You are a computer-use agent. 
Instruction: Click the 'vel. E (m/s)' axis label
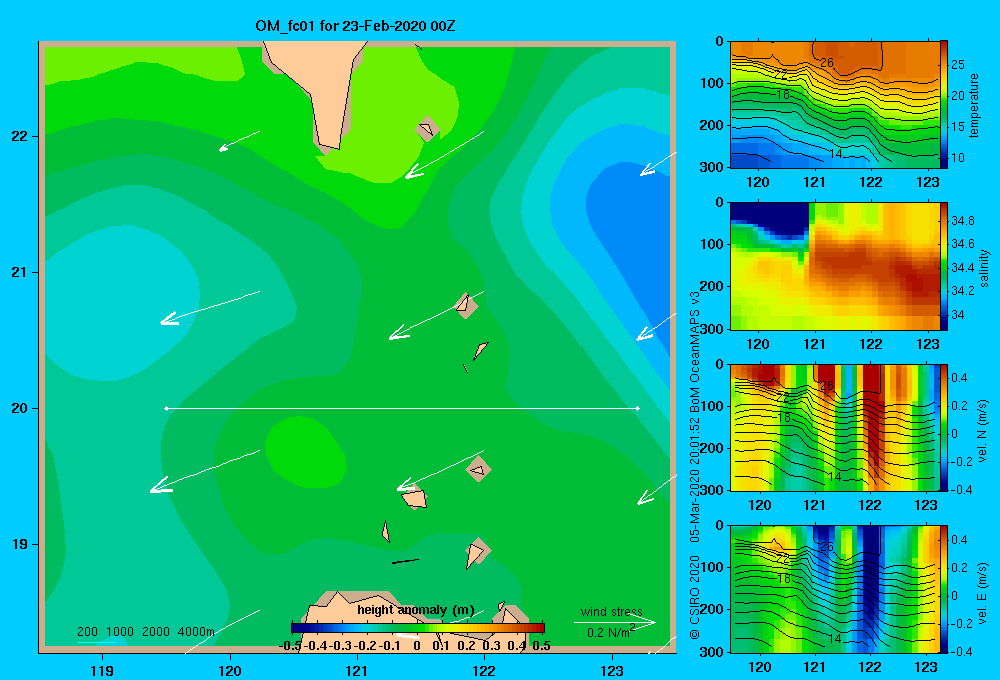pos(983,593)
